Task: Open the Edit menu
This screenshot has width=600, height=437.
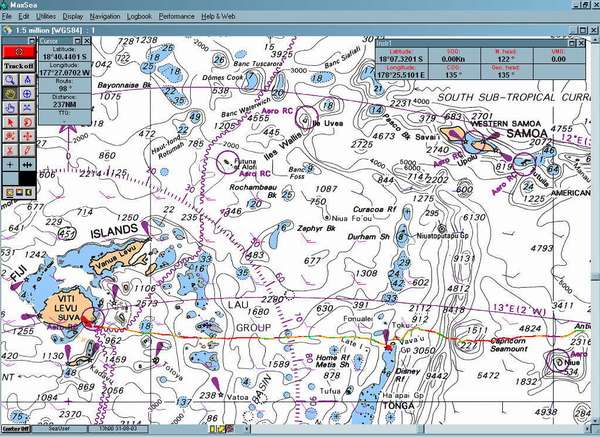Action: pos(24,16)
